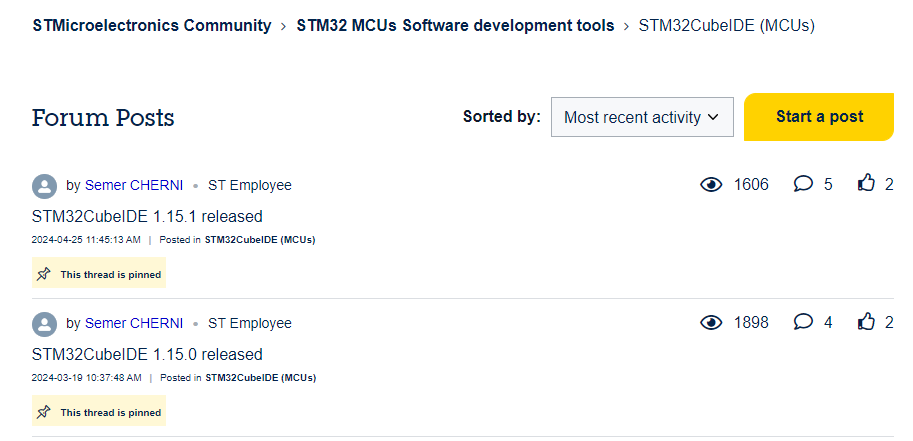Click the 2024-04-25 11:45:13 AM timestamp
913x441 pixels.
(86, 239)
